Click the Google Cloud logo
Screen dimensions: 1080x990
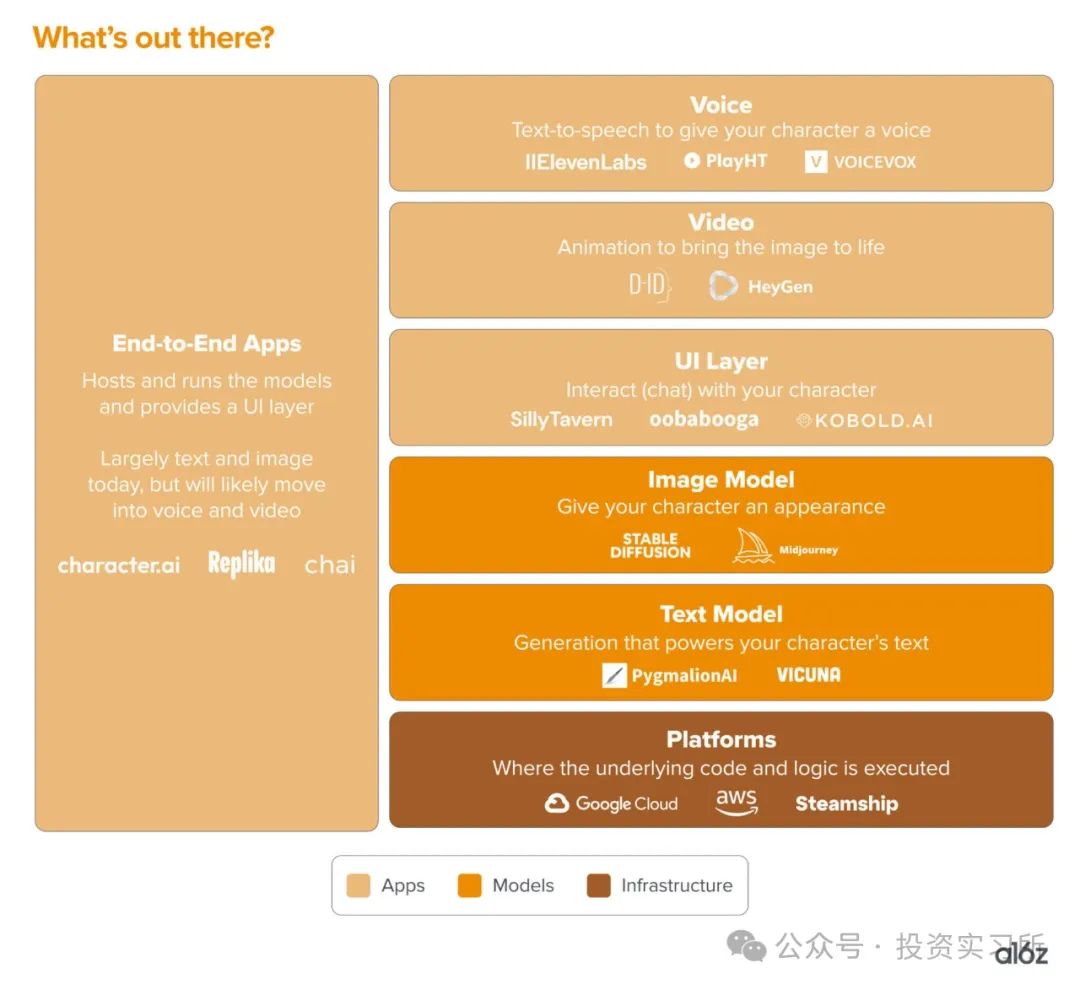[x=611, y=803]
